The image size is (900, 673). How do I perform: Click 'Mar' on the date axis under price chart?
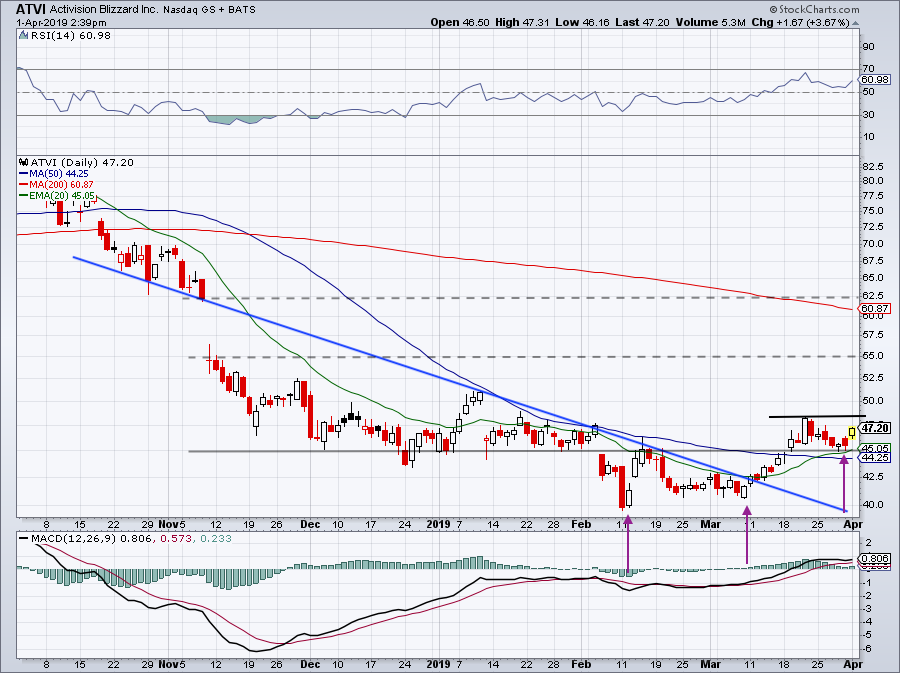point(711,524)
